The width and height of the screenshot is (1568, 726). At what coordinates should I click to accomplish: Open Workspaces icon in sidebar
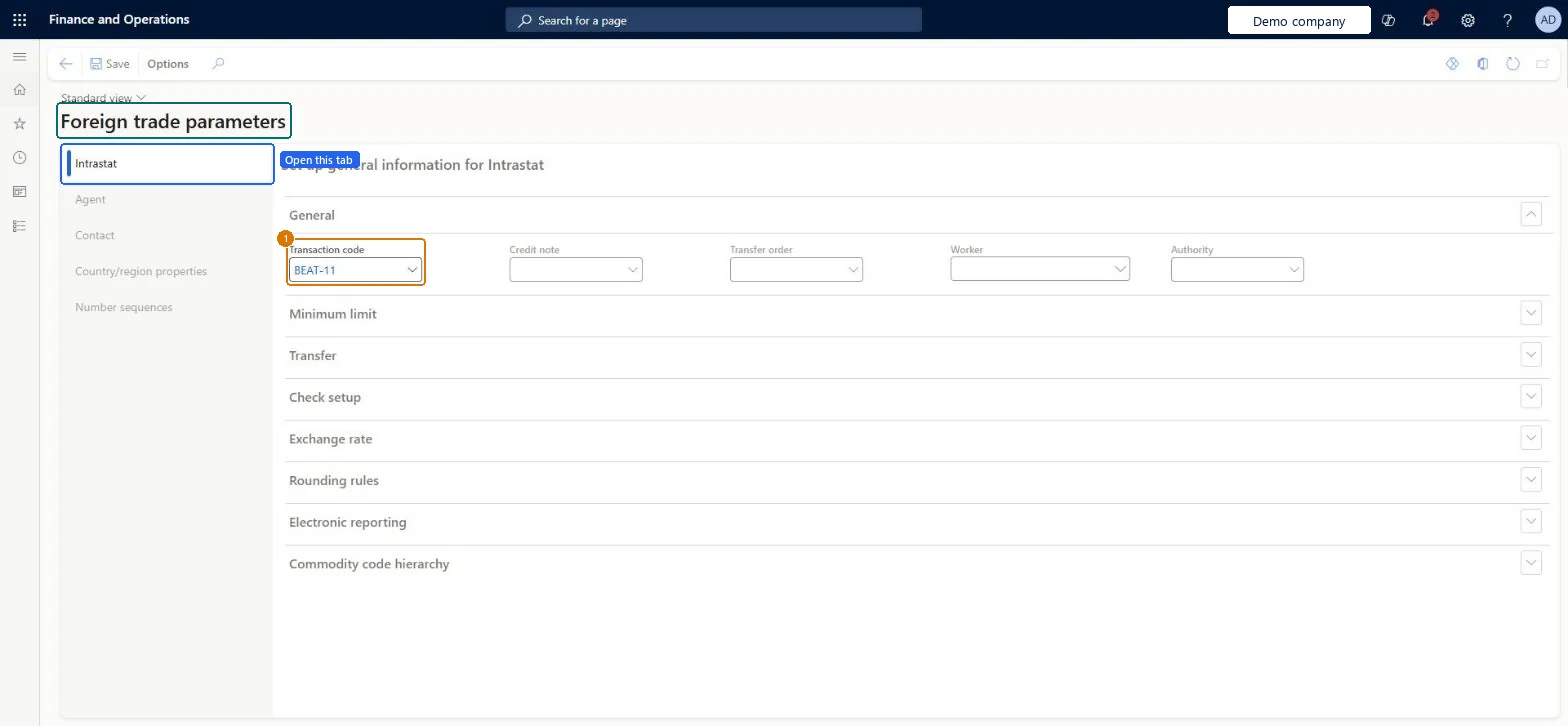pyautogui.click(x=19, y=192)
